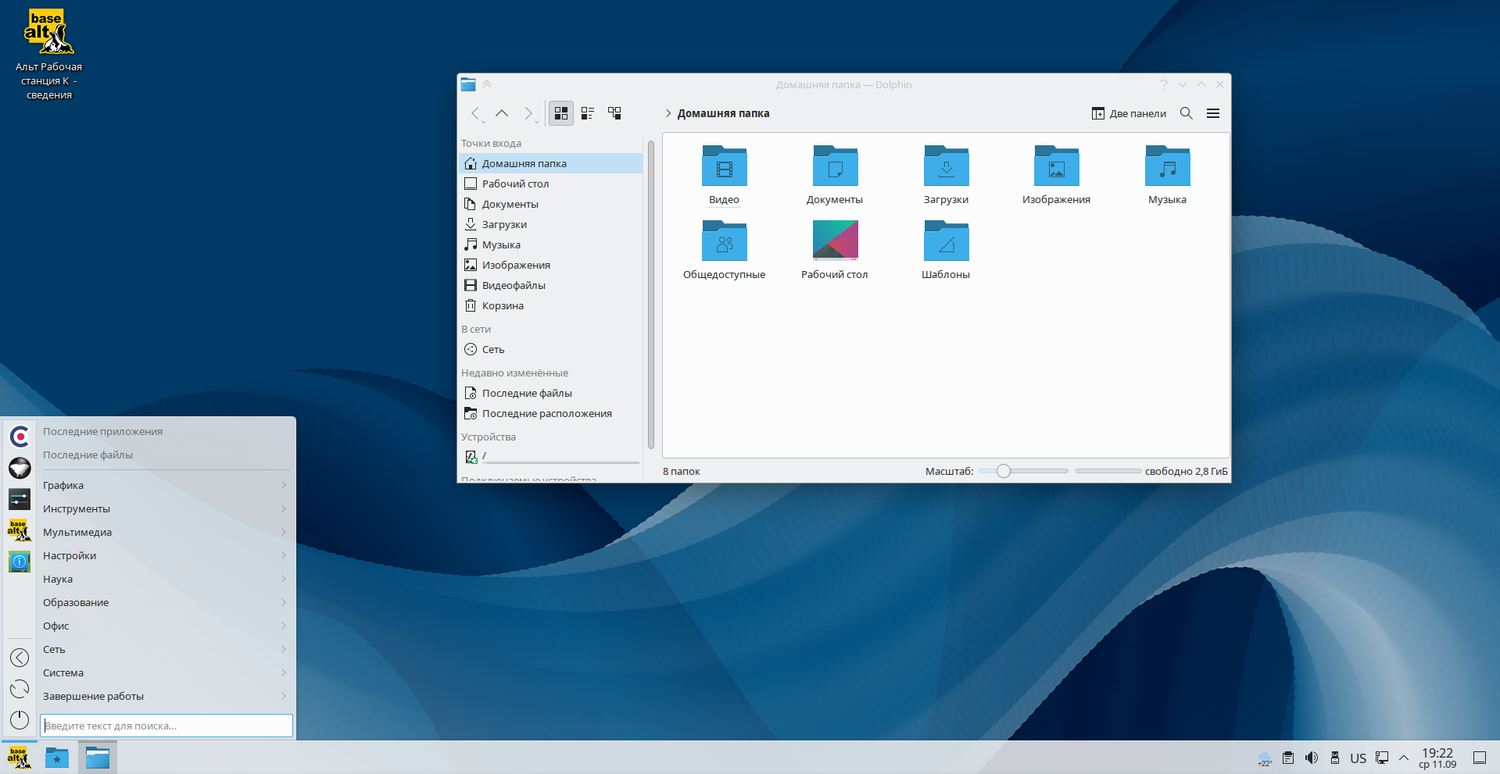Select Домашняя папка in the places sidebar
The image size is (1500, 774).
point(551,163)
